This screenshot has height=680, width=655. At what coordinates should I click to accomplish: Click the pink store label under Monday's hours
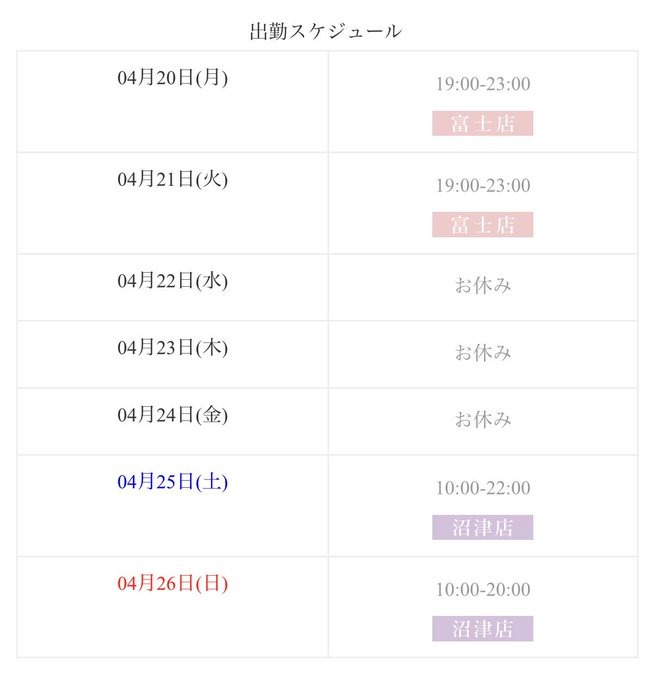(x=482, y=124)
